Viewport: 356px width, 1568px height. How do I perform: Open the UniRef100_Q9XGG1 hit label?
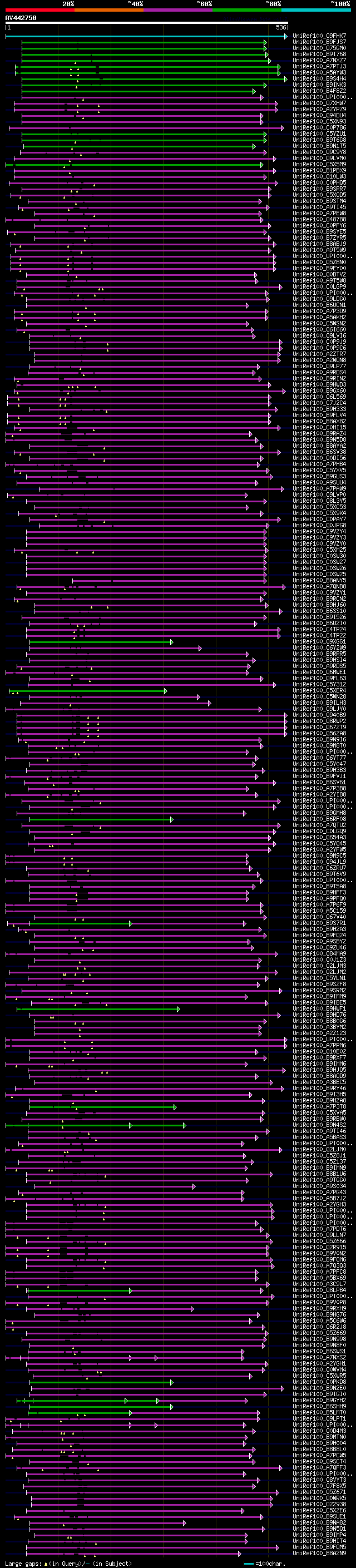319,642
